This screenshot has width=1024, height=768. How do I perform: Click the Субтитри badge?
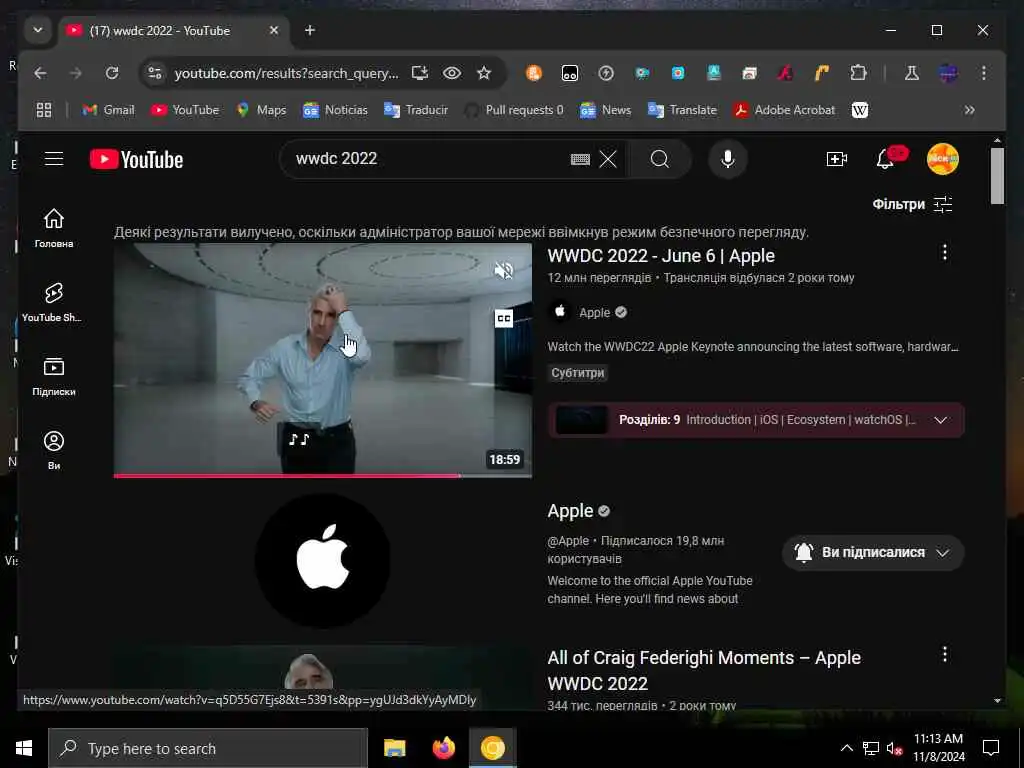577,373
